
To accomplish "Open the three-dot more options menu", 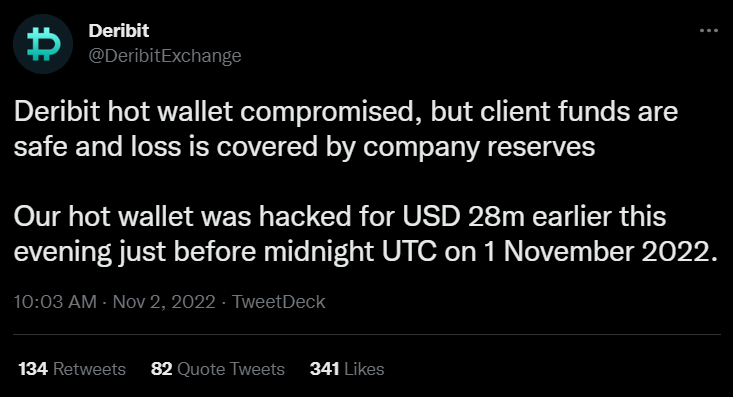I will point(709,31).
